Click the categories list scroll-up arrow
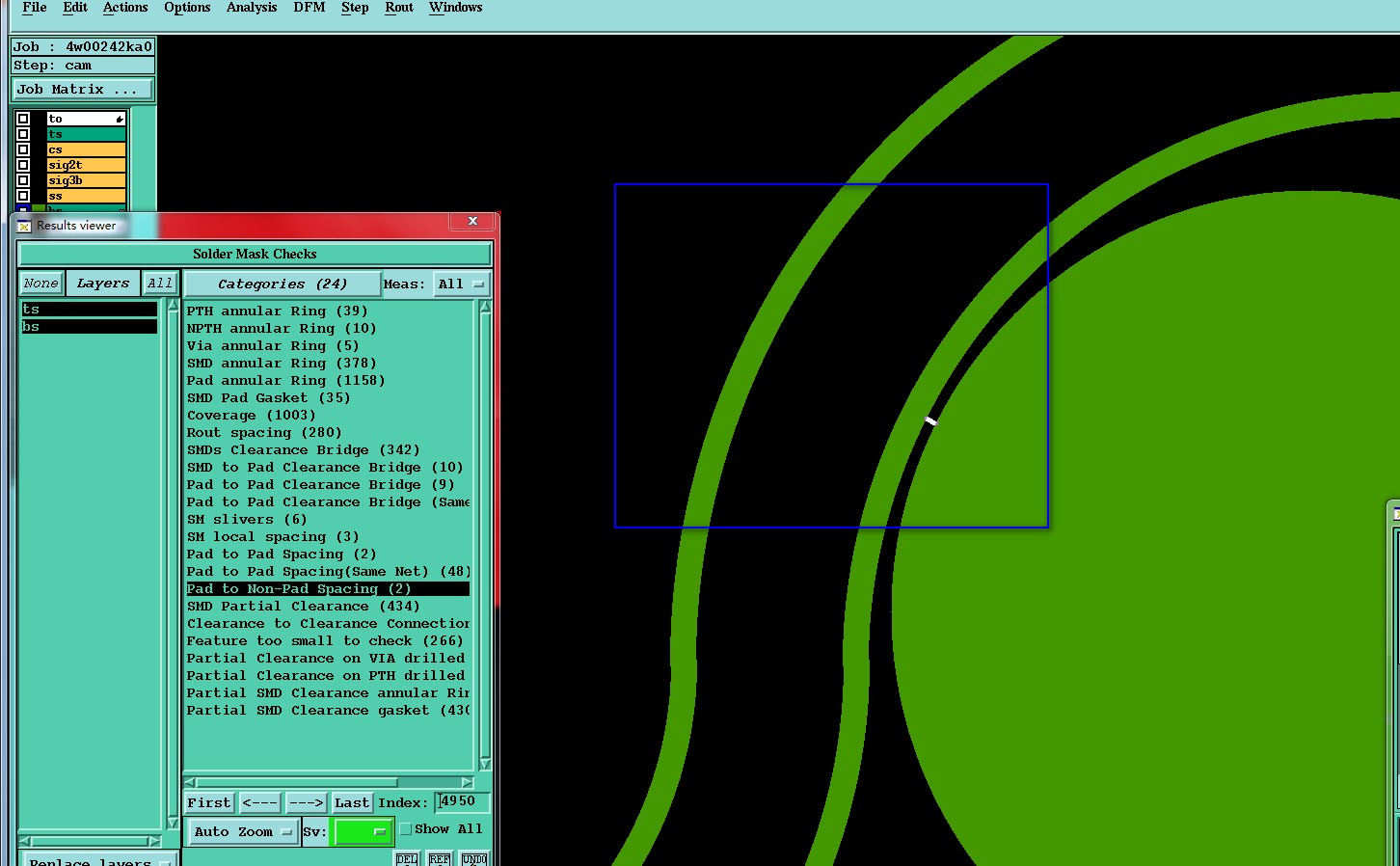 485,307
